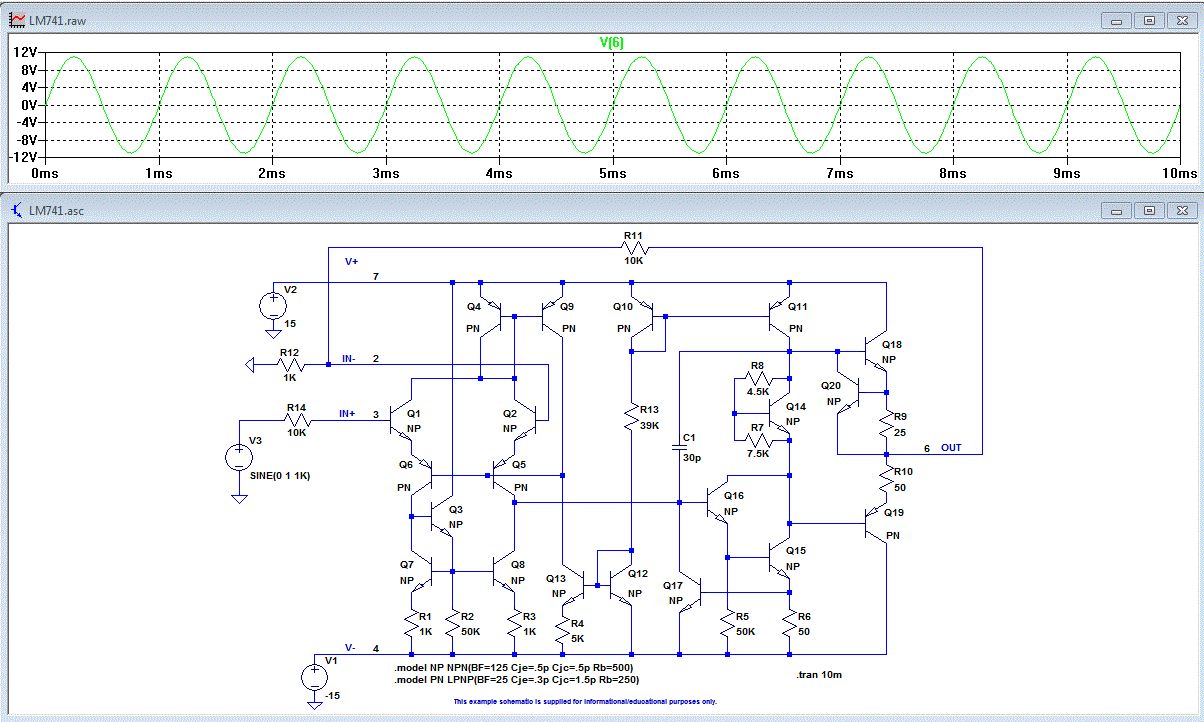Select the V2 voltage source symbol

(x=272, y=304)
